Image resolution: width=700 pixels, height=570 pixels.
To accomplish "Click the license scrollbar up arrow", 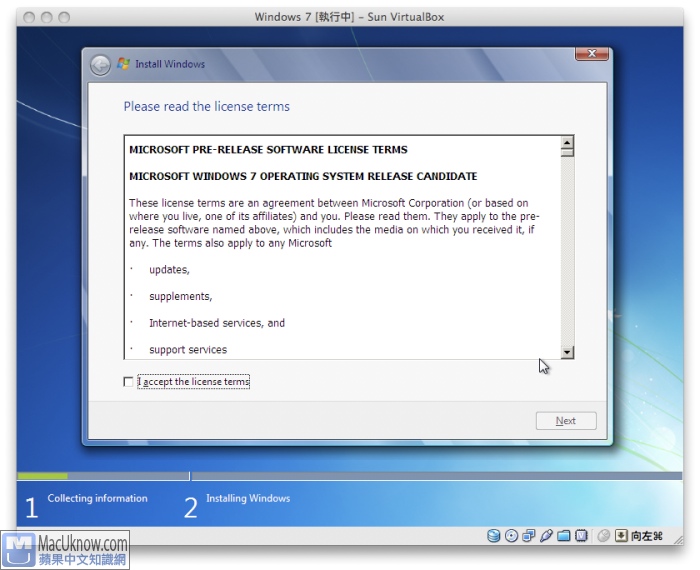I will pyautogui.click(x=567, y=143).
